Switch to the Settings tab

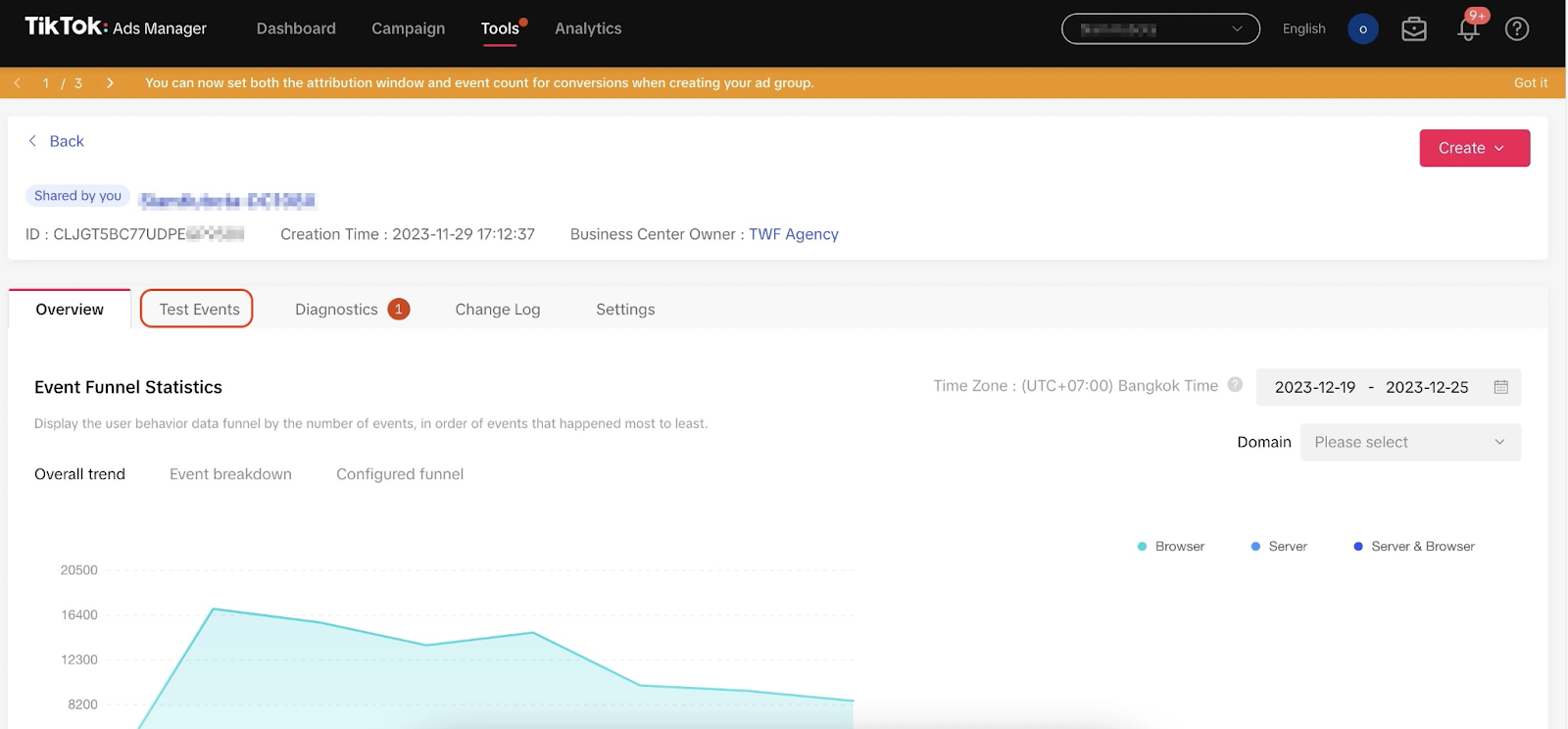625,310
